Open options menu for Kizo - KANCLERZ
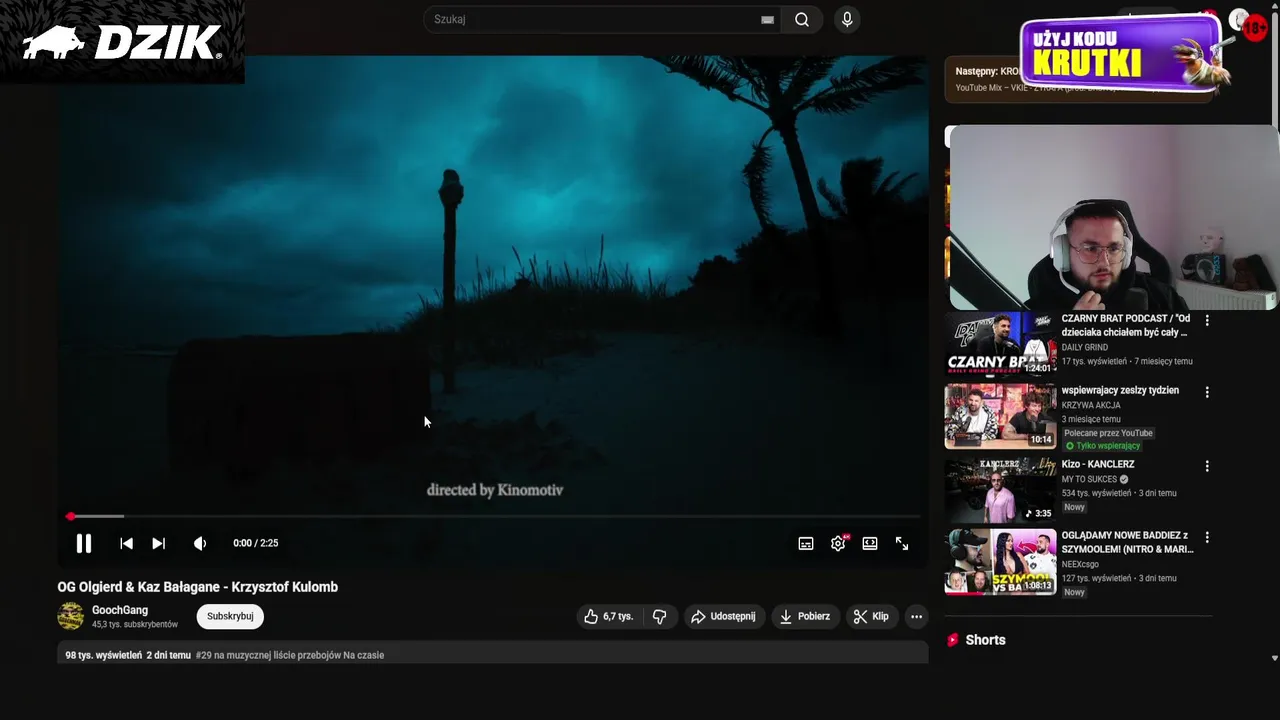1280x720 pixels. (x=1207, y=466)
